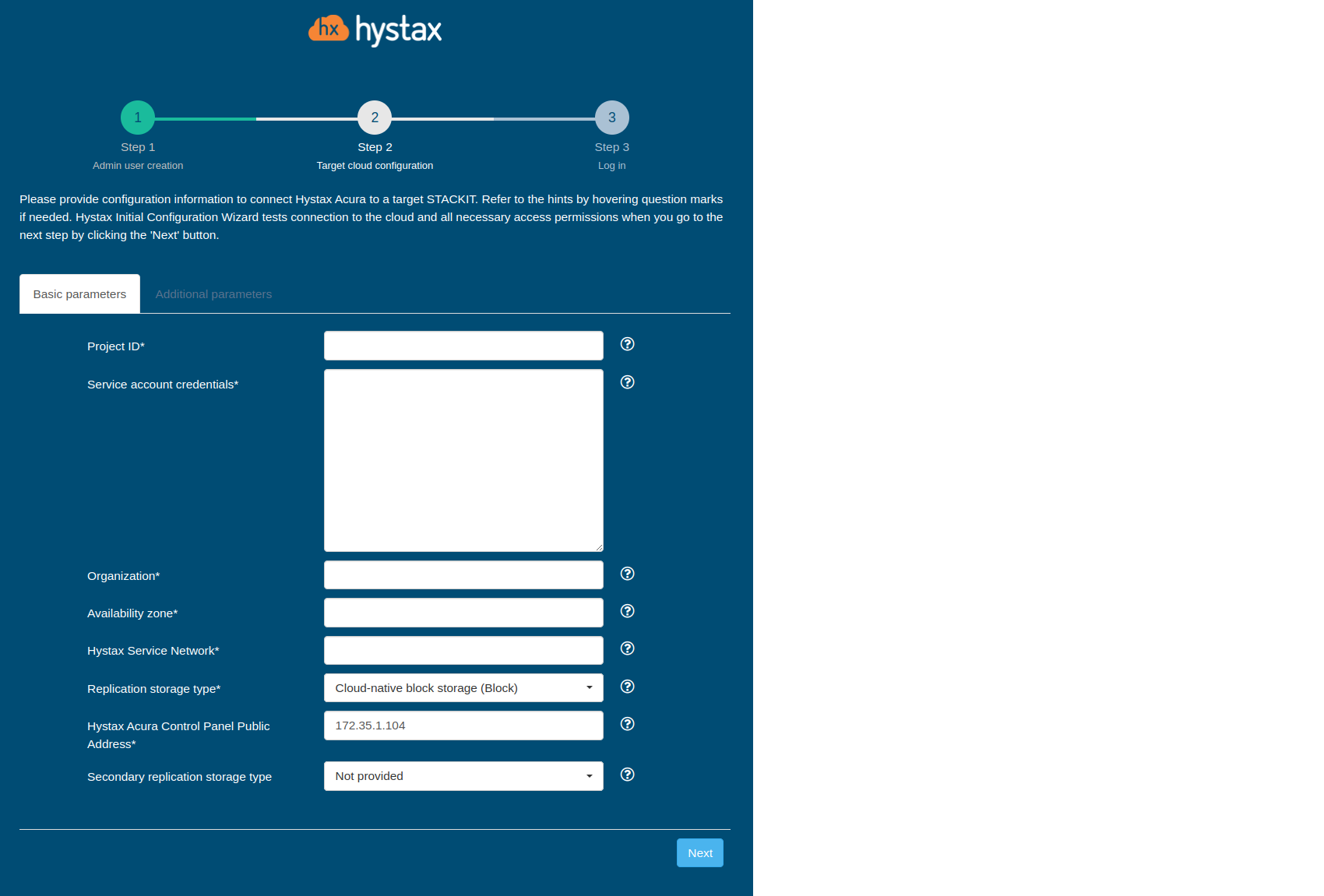Click the 'Log in' step label
The image size is (1324, 896).
point(612,166)
